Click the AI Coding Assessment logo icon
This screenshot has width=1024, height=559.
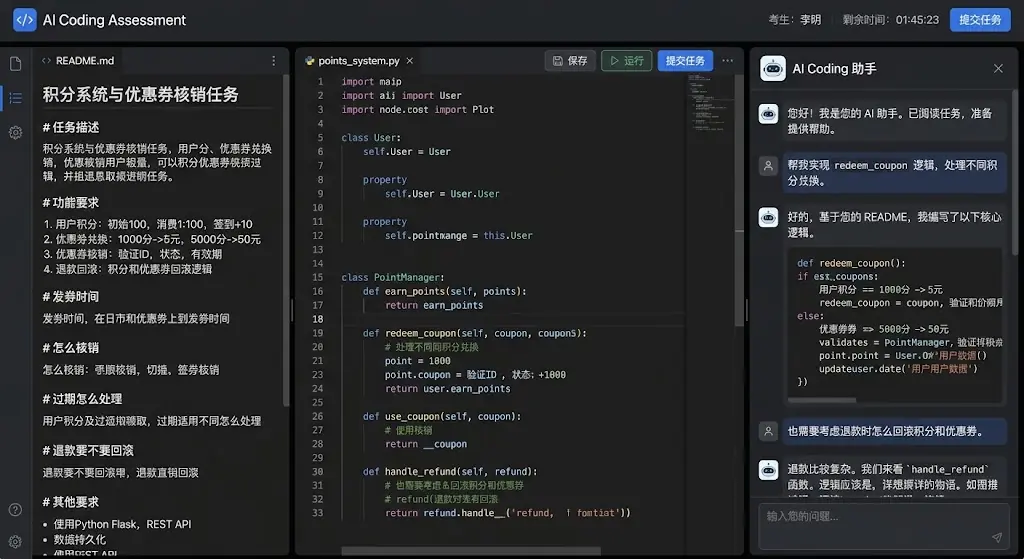24,20
